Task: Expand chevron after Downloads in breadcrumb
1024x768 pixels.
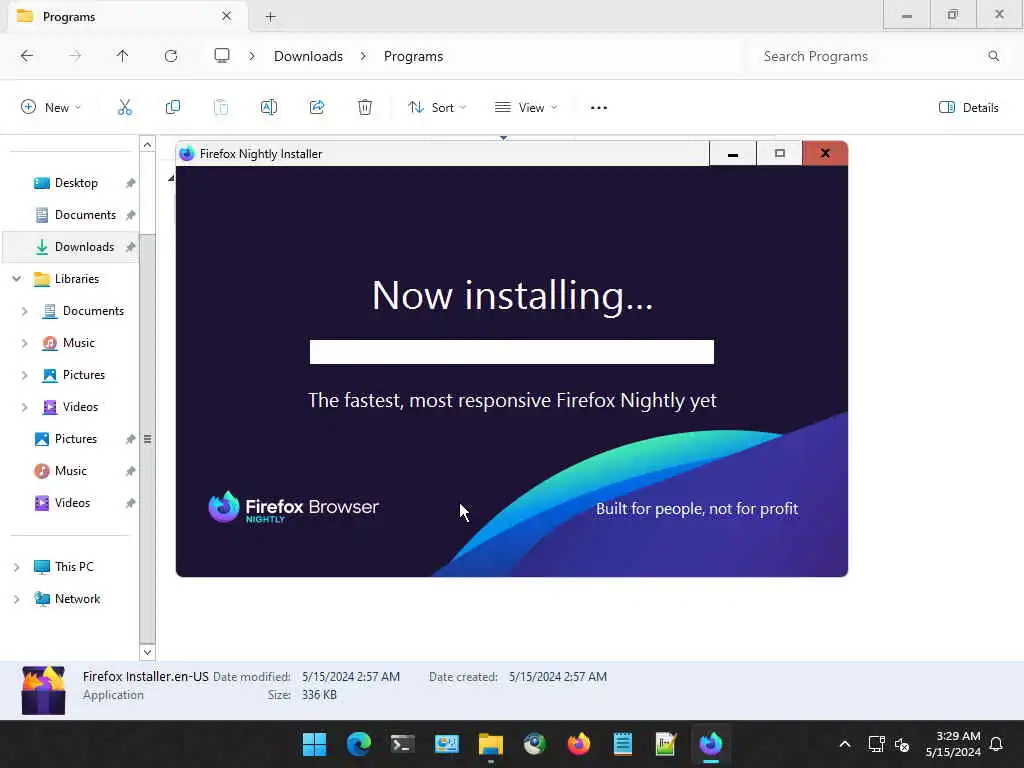Action: (x=363, y=56)
